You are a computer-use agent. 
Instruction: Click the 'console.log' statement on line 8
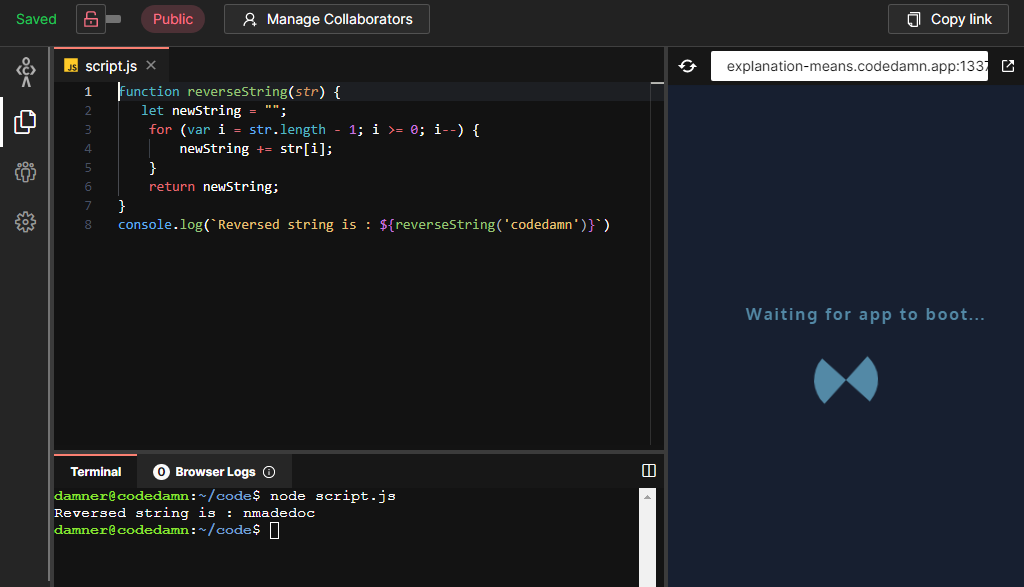pos(364,225)
